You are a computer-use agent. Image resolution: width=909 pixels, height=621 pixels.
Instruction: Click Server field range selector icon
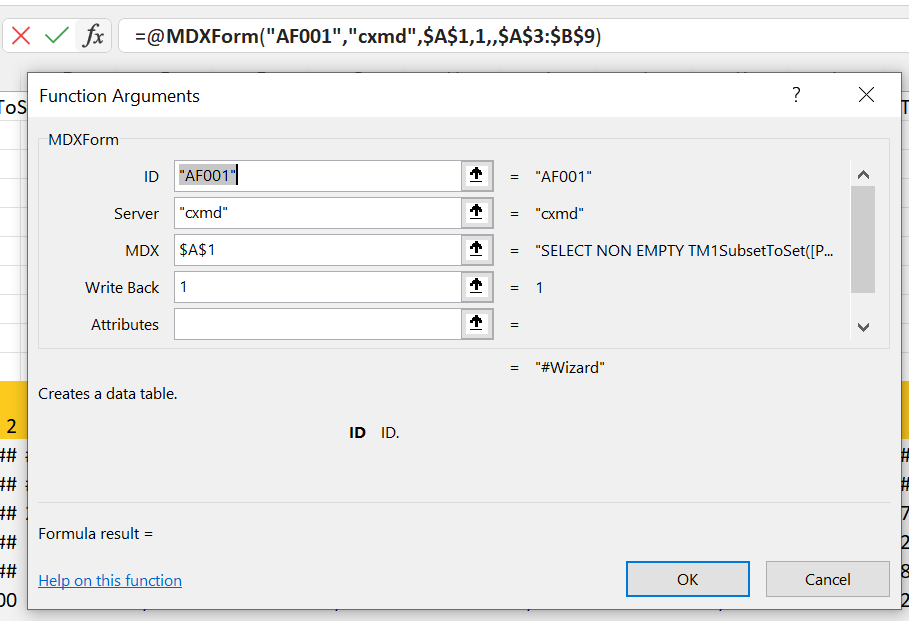pos(476,213)
